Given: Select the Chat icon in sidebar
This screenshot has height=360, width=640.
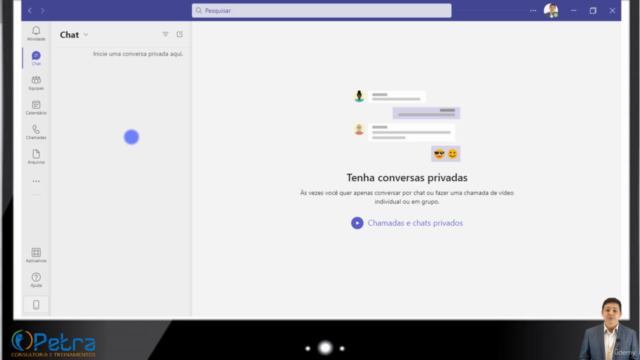Looking at the screenshot, I should 36,58.
